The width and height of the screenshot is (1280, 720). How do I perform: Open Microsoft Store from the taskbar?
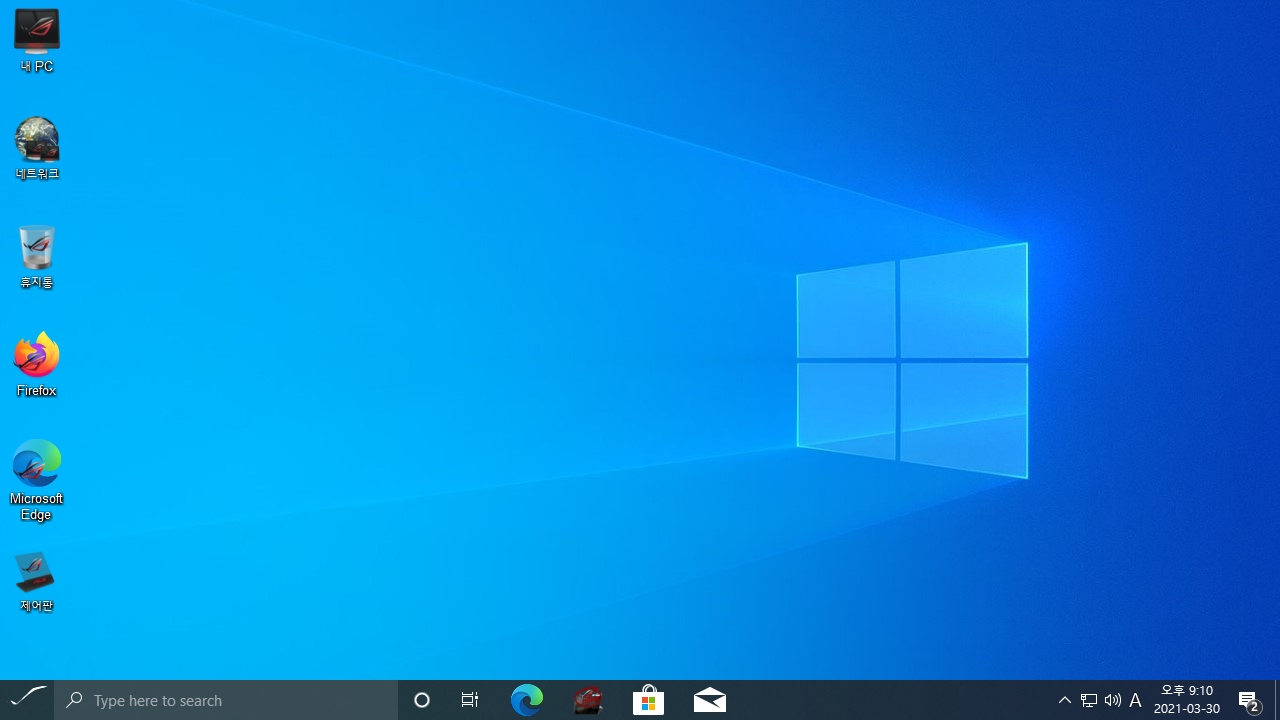(x=649, y=700)
